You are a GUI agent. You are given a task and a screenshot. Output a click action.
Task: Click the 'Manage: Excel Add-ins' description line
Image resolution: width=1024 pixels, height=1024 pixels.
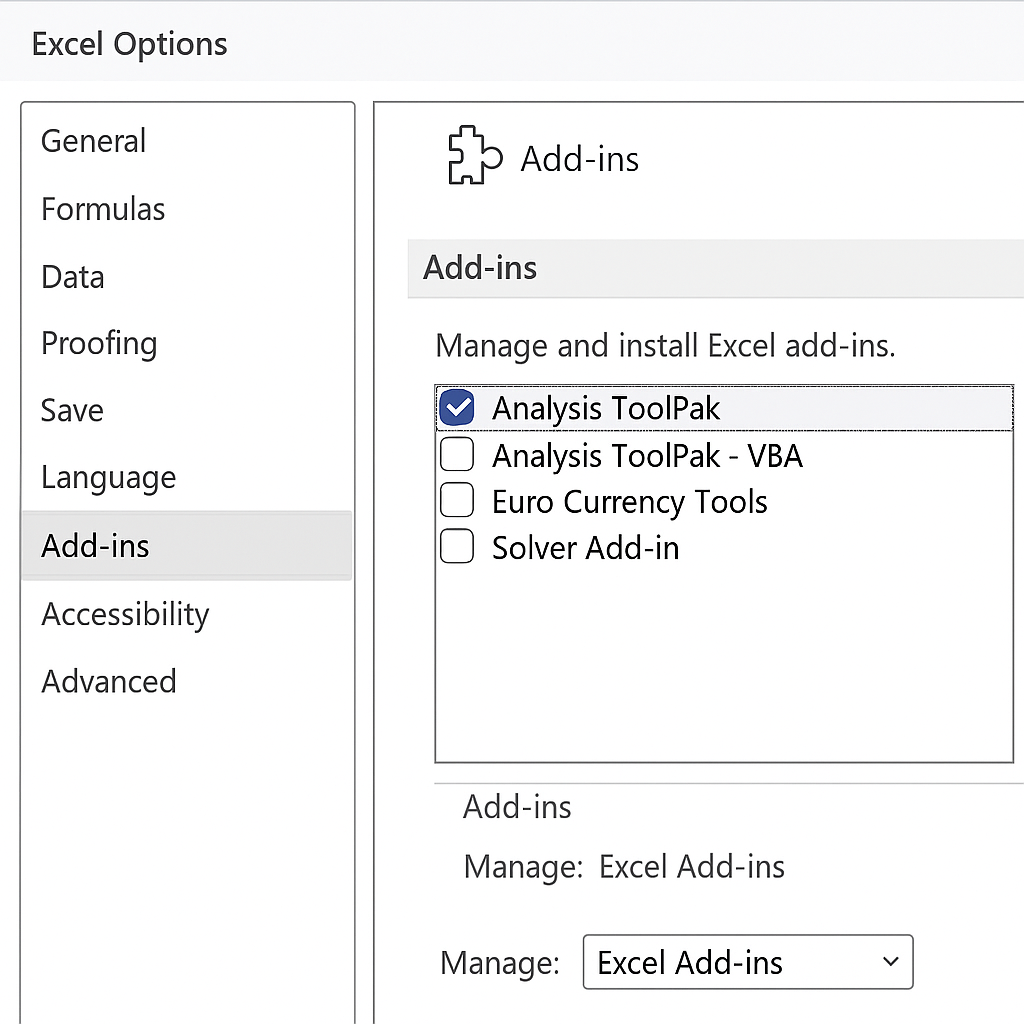point(624,867)
